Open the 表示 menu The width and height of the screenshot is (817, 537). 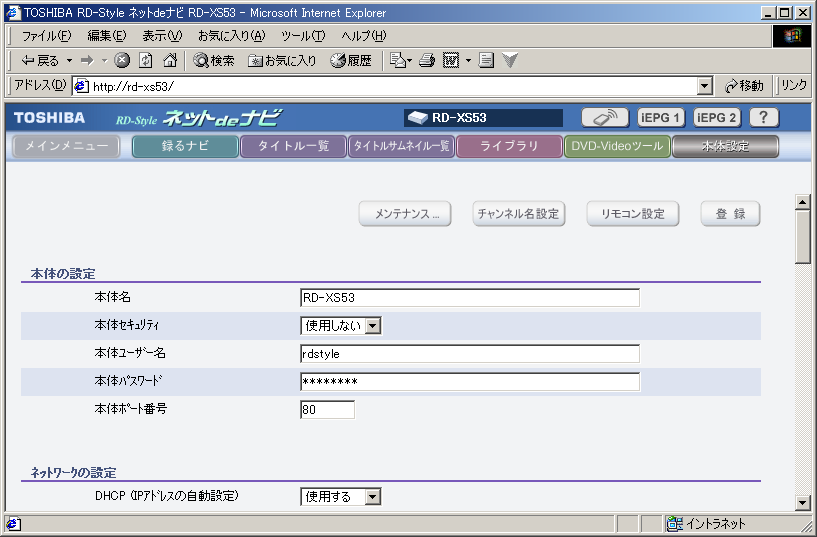pyautogui.click(x=162, y=36)
